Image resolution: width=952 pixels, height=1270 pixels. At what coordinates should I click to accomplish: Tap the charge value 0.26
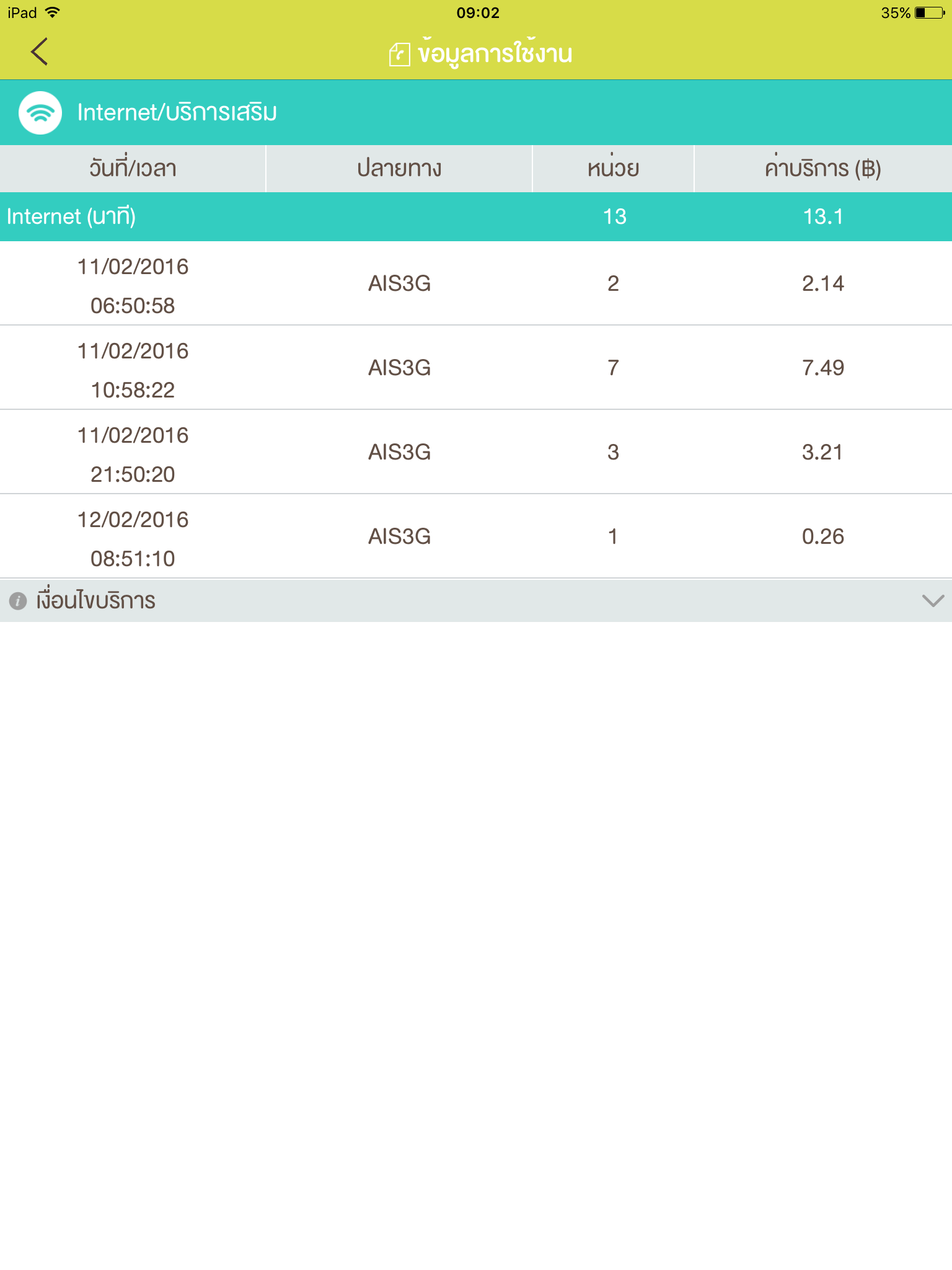tap(823, 536)
